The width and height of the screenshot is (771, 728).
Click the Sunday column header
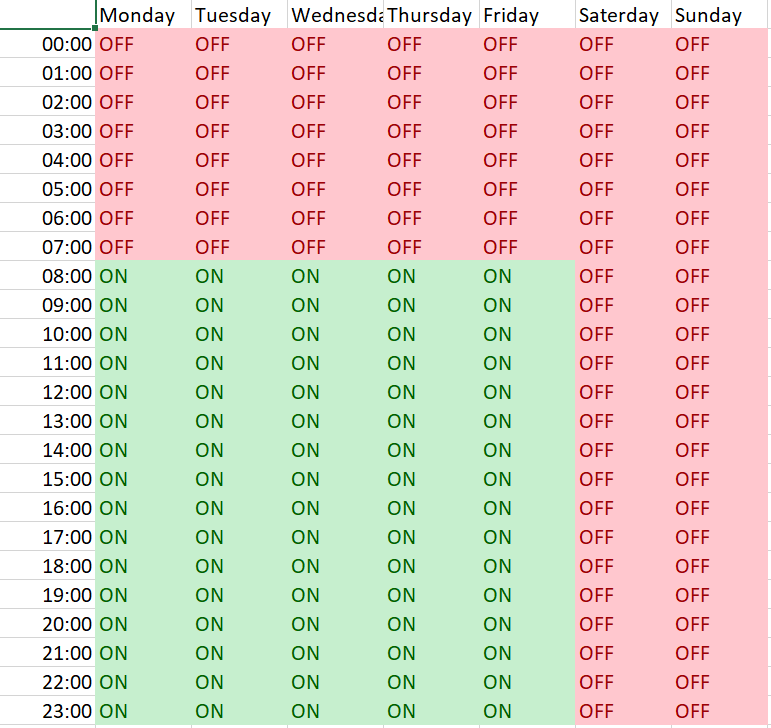click(x=718, y=15)
